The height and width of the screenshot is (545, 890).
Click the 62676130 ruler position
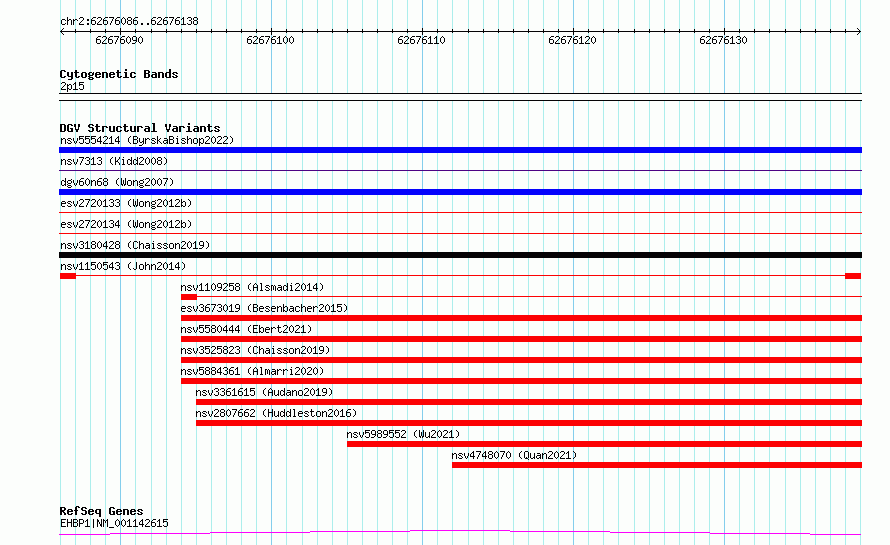[723, 40]
